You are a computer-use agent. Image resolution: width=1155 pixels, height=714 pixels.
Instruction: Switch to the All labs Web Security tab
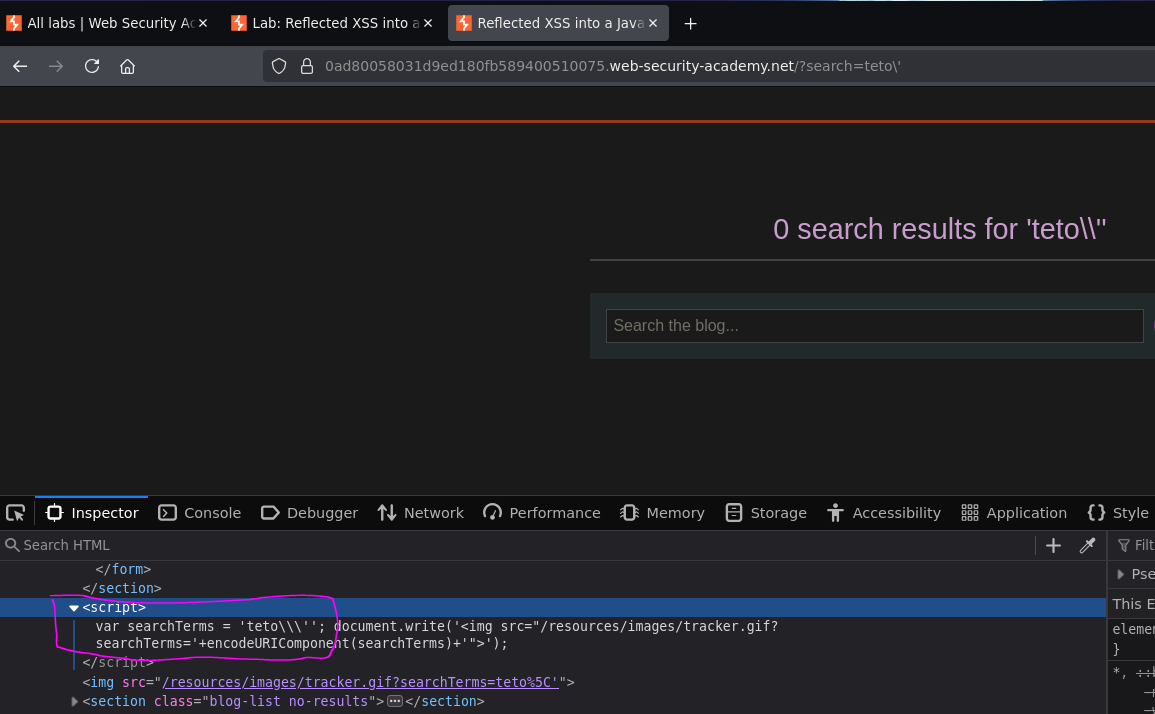[108, 24]
